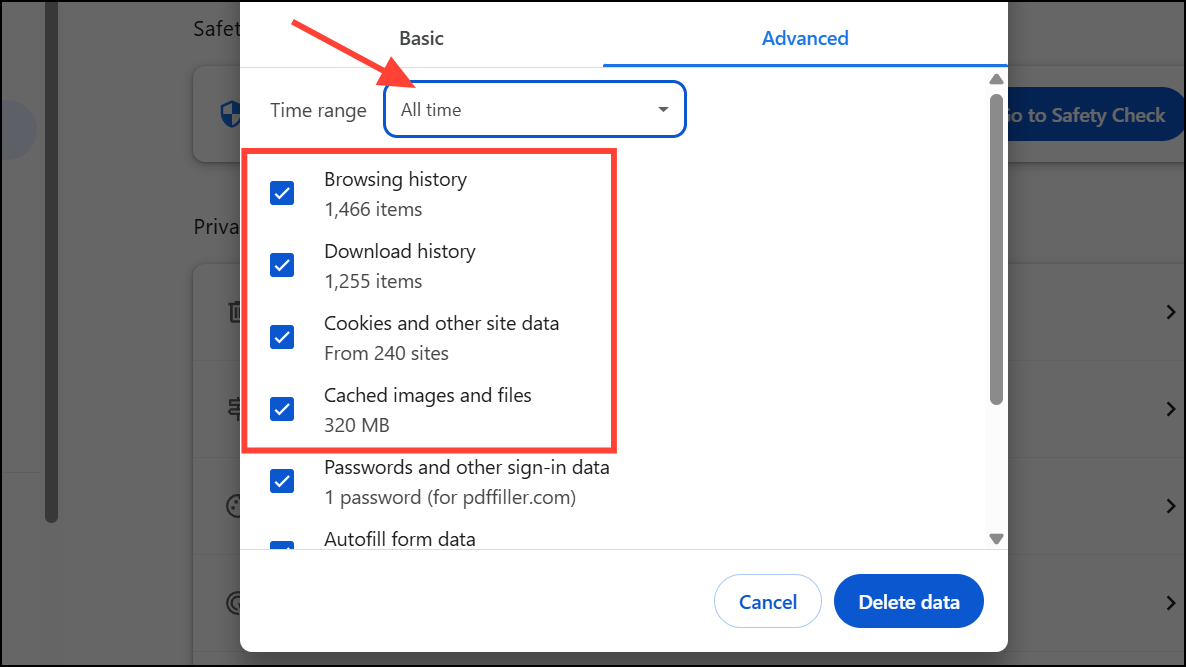This screenshot has height=667, width=1186.
Task: Click the Autofill form data label
Action: pyautogui.click(x=399, y=539)
